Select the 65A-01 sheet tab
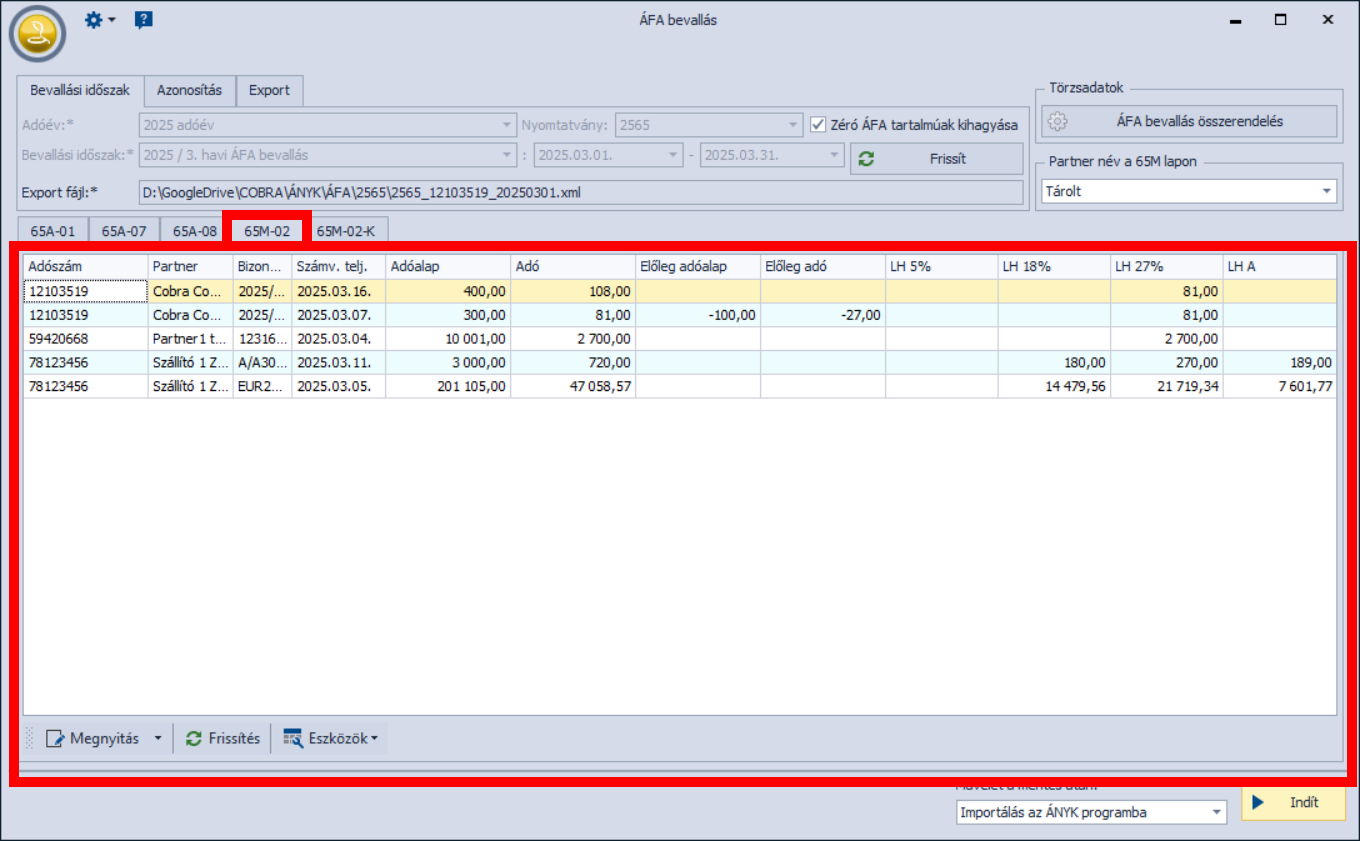This screenshot has height=841, width=1360. click(53, 231)
